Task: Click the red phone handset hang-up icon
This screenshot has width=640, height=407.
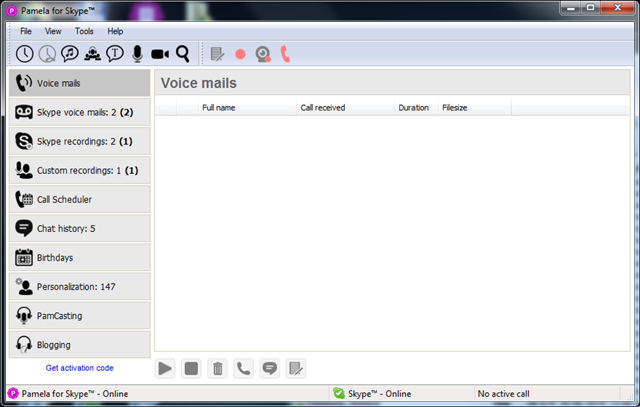Action: (x=285, y=54)
